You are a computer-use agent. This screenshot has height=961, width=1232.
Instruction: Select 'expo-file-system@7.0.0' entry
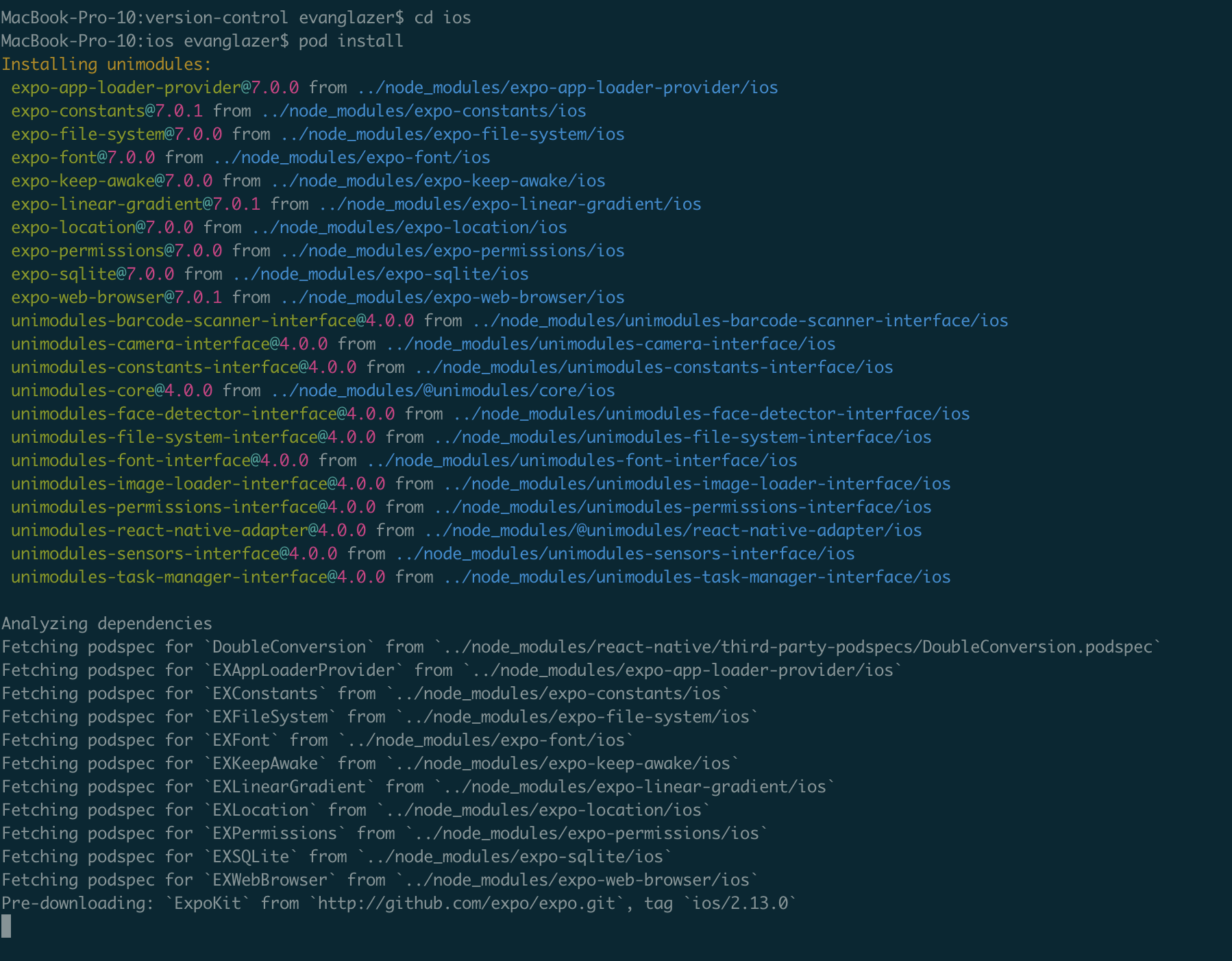[116, 134]
